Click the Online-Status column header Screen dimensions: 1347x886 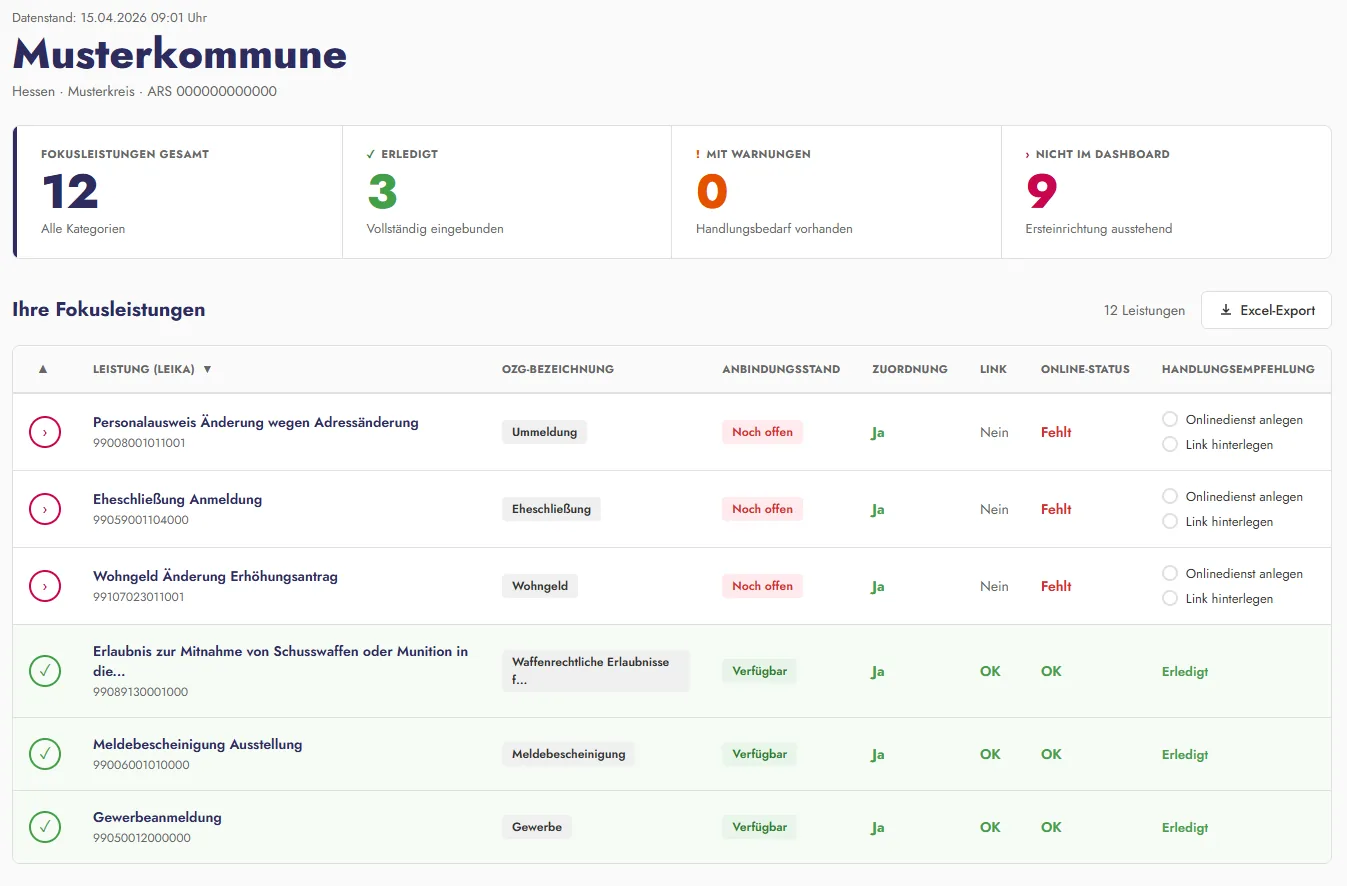pyautogui.click(x=1085, y=369)
